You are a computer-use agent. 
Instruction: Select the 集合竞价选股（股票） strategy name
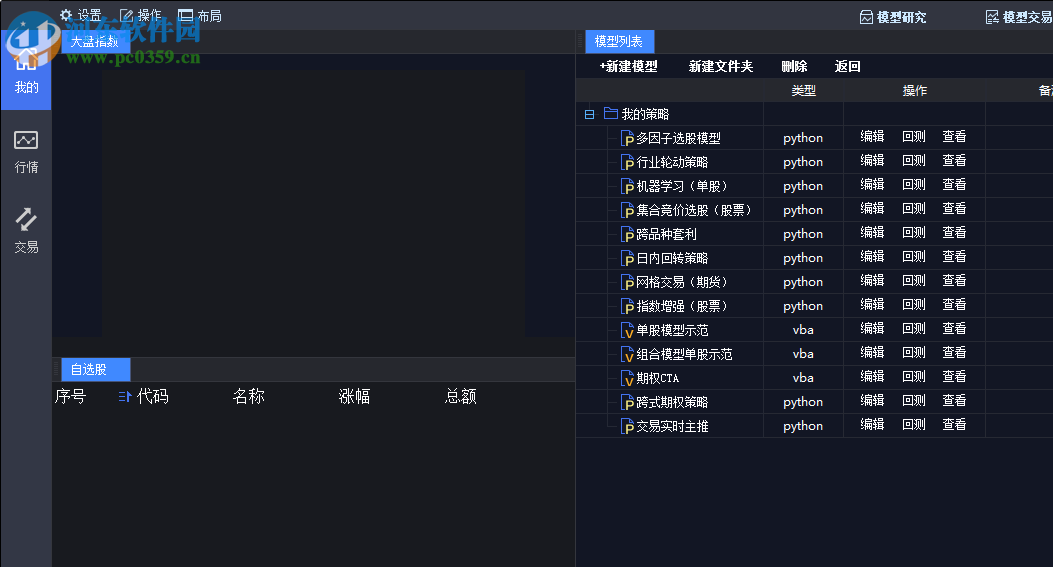coord(693,210)
